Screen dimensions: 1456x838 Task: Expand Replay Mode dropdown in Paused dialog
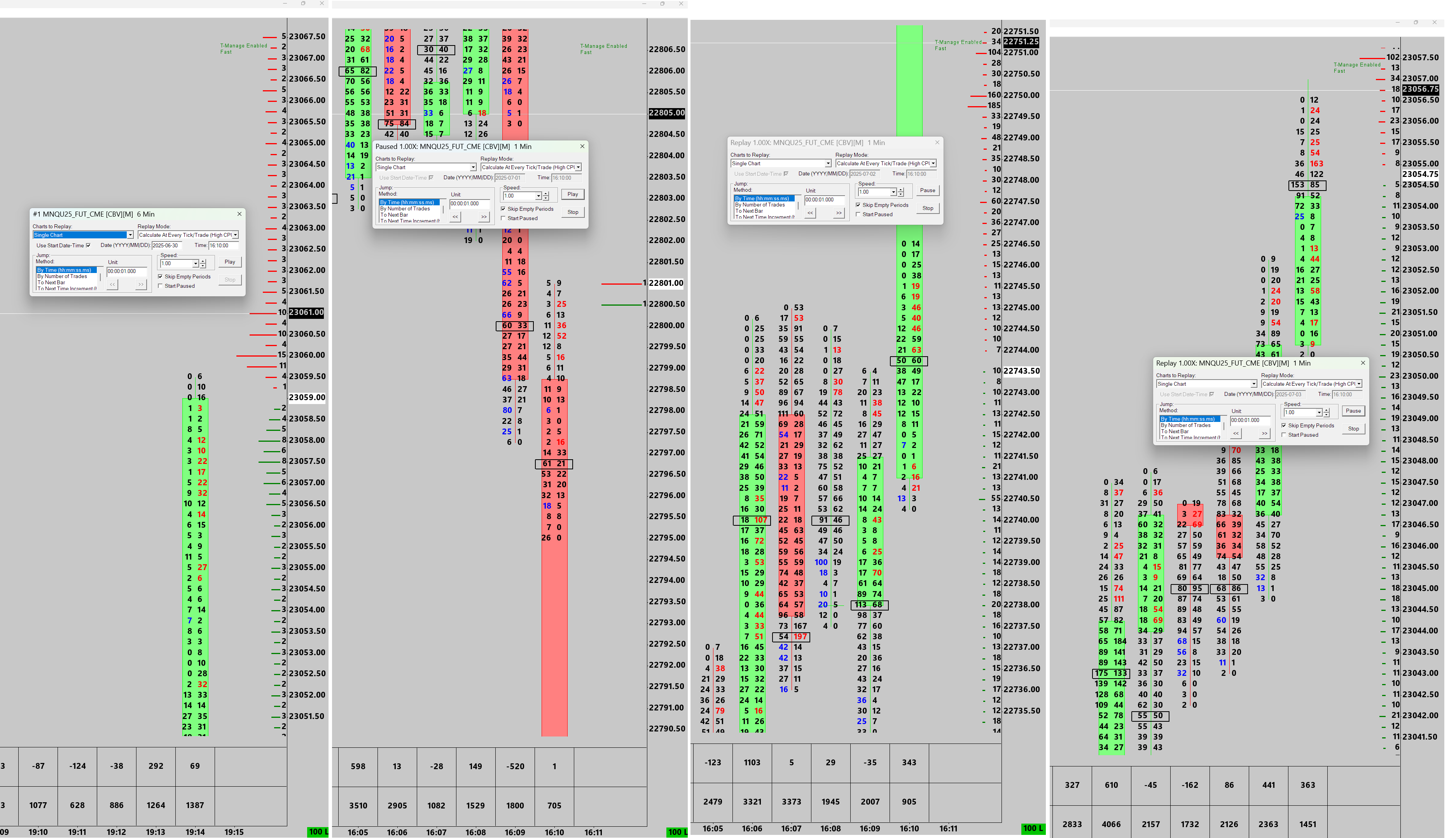click(x=578, y=167)
